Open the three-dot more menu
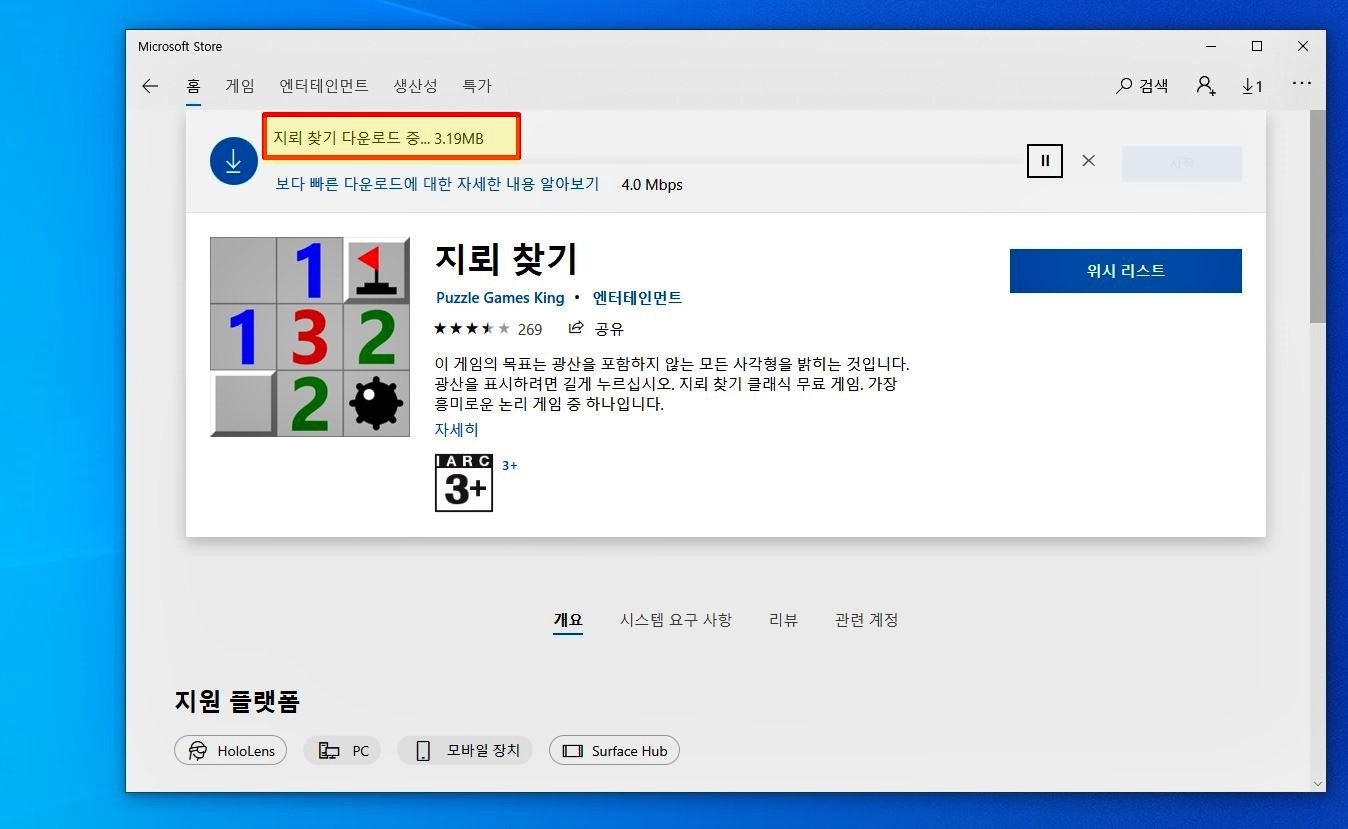Viewport: 1348px width, 829px height. pos(1301,84)
